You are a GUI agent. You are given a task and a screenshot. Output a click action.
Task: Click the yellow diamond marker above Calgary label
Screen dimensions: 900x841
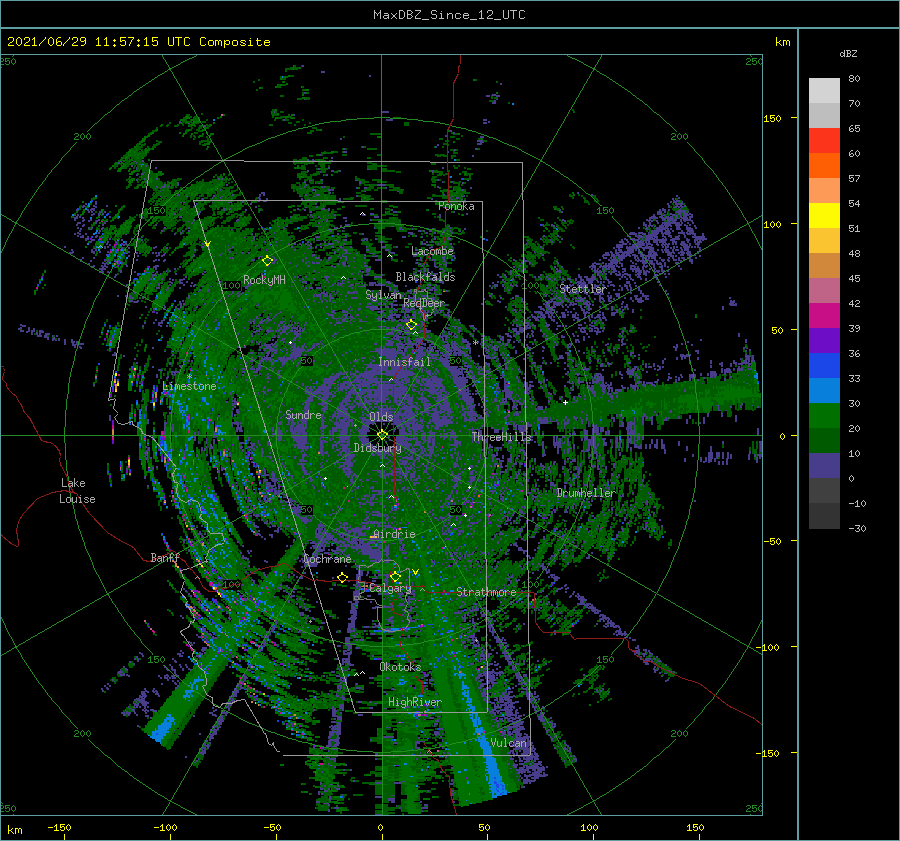tap(395, 576)
